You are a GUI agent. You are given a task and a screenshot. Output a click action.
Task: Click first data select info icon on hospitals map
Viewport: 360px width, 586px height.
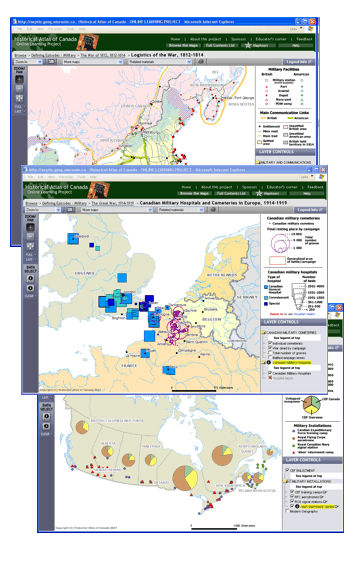[x=31, y=278]
